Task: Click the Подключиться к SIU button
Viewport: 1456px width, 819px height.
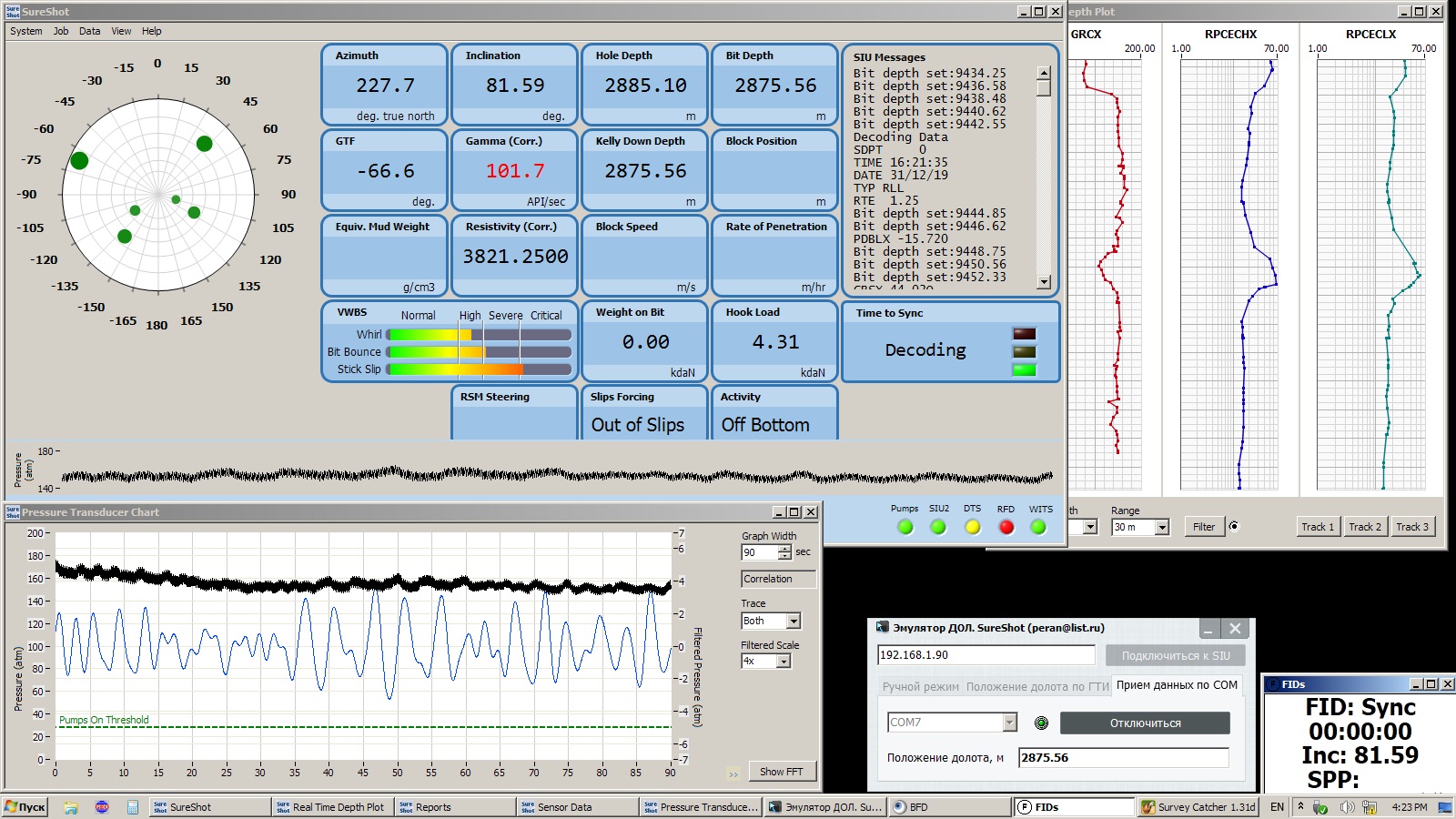Action: (x=1176, y=655)
